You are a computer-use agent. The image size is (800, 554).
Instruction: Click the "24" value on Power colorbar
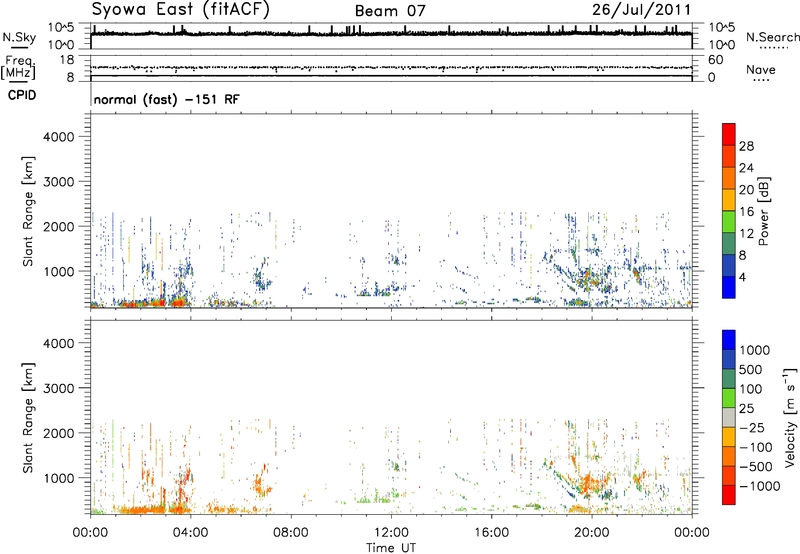746,168
